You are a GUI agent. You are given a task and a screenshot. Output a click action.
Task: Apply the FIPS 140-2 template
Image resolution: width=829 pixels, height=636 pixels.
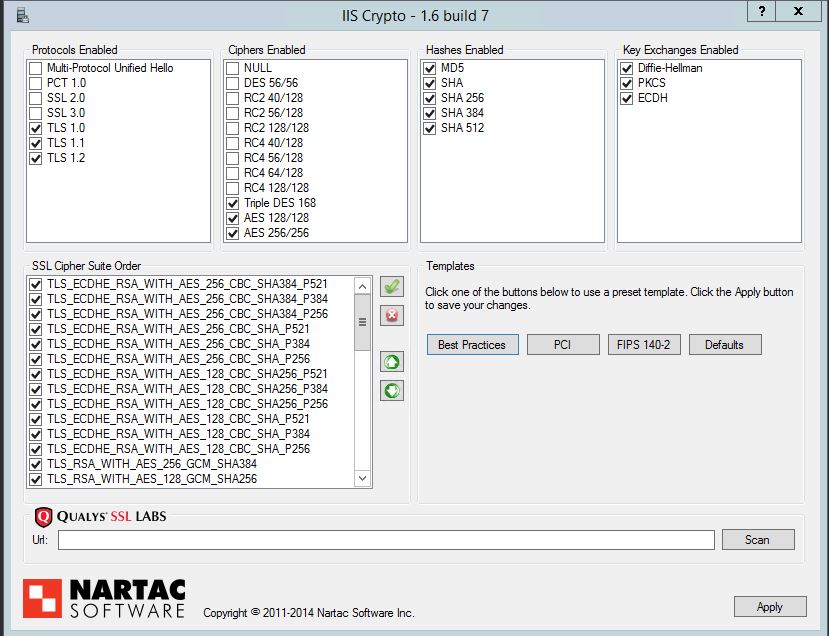point(643,345)
